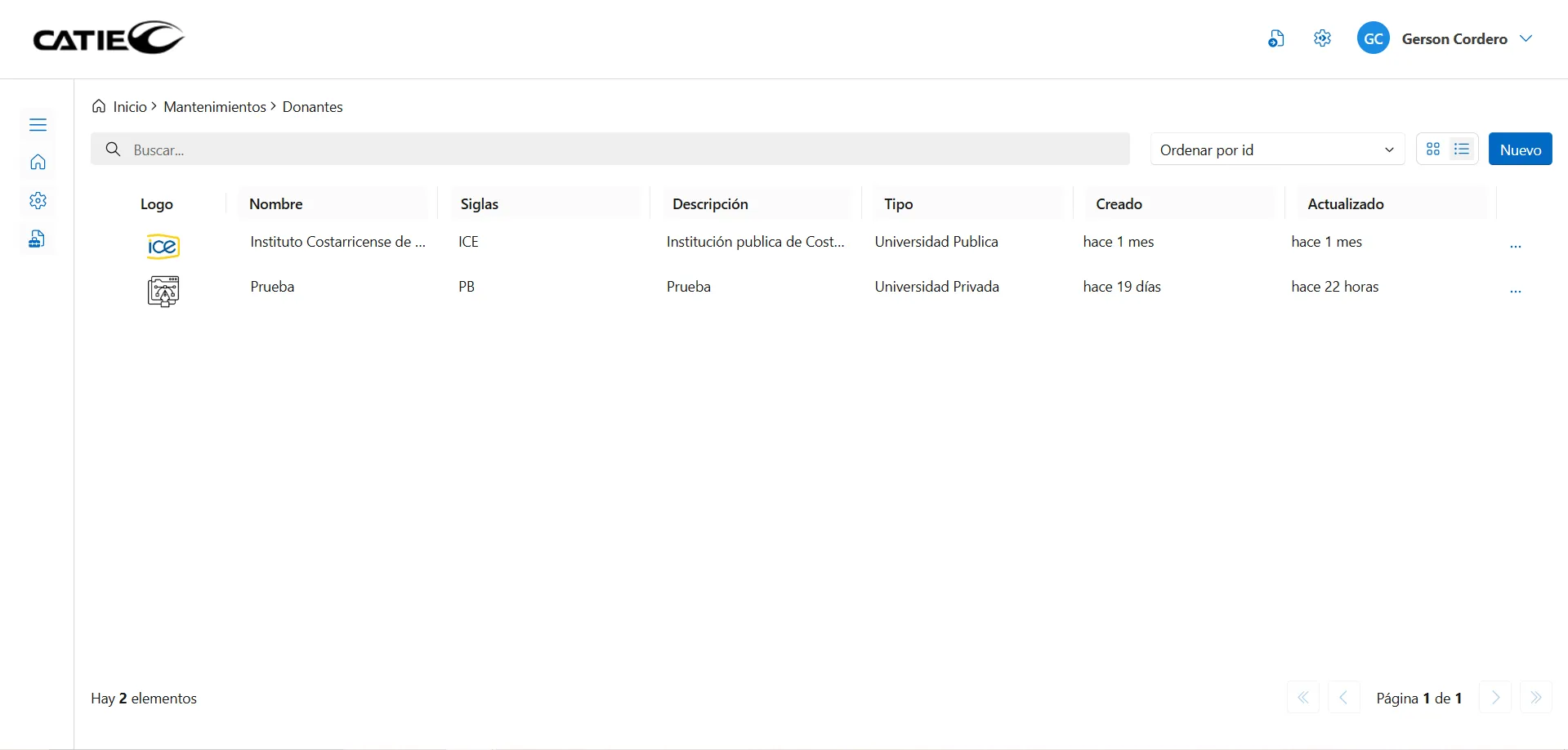
Task: Open sidebar settings gear icon
Action: [38, 201]
